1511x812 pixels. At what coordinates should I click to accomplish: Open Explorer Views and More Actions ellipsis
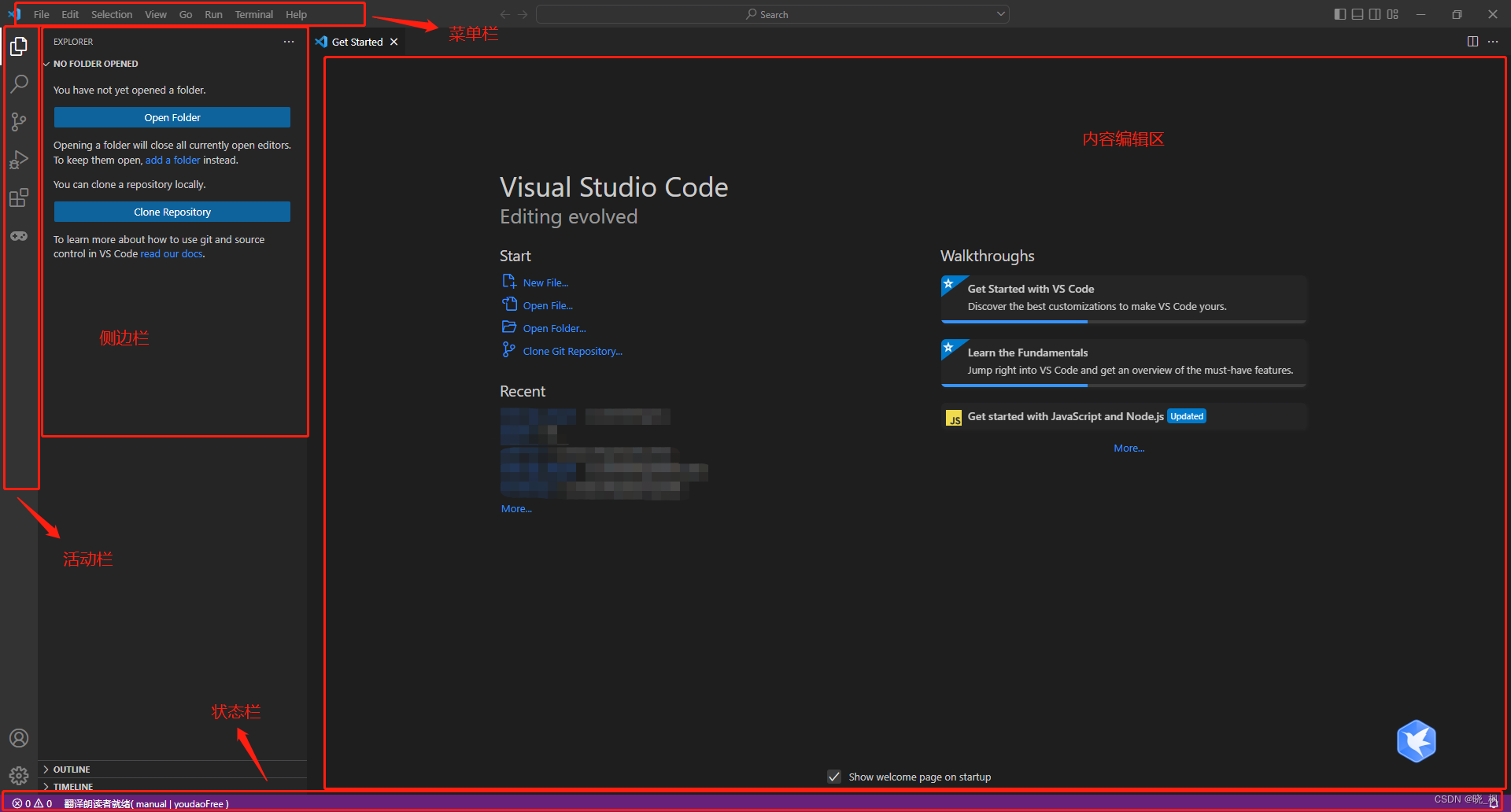[289, 42]
